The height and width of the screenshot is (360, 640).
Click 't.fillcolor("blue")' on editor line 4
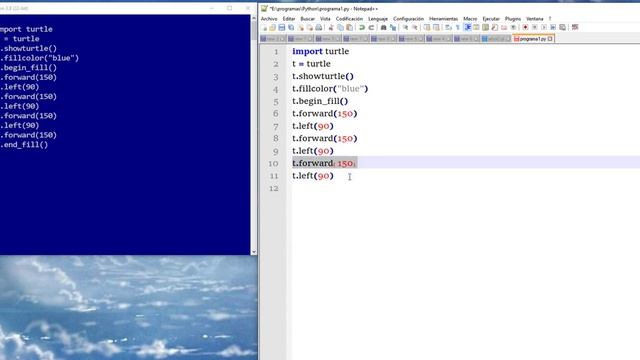click(330, 89)
